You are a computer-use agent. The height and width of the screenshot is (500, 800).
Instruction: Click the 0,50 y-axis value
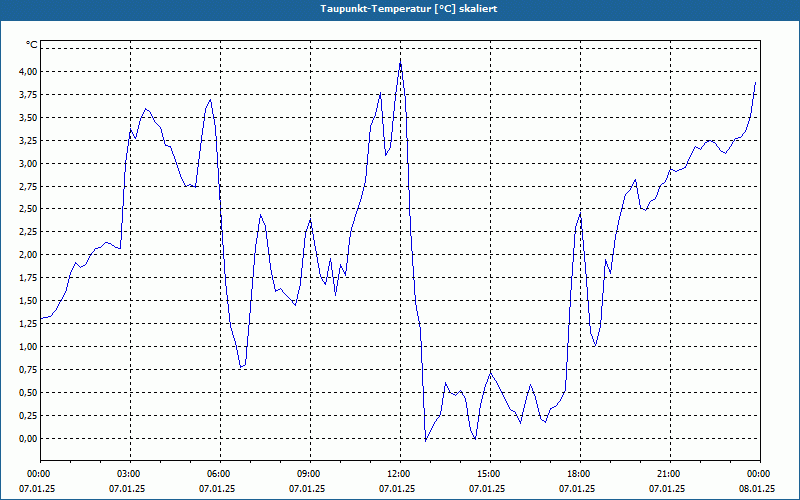coord(28,392)
